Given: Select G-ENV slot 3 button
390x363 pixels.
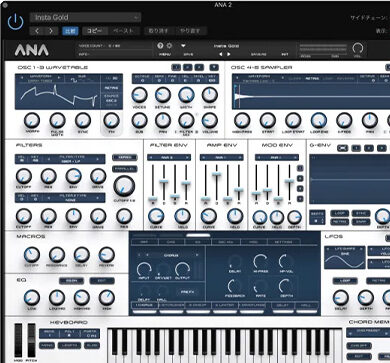Looking at the screenshot, I should [x=381, y=148].
